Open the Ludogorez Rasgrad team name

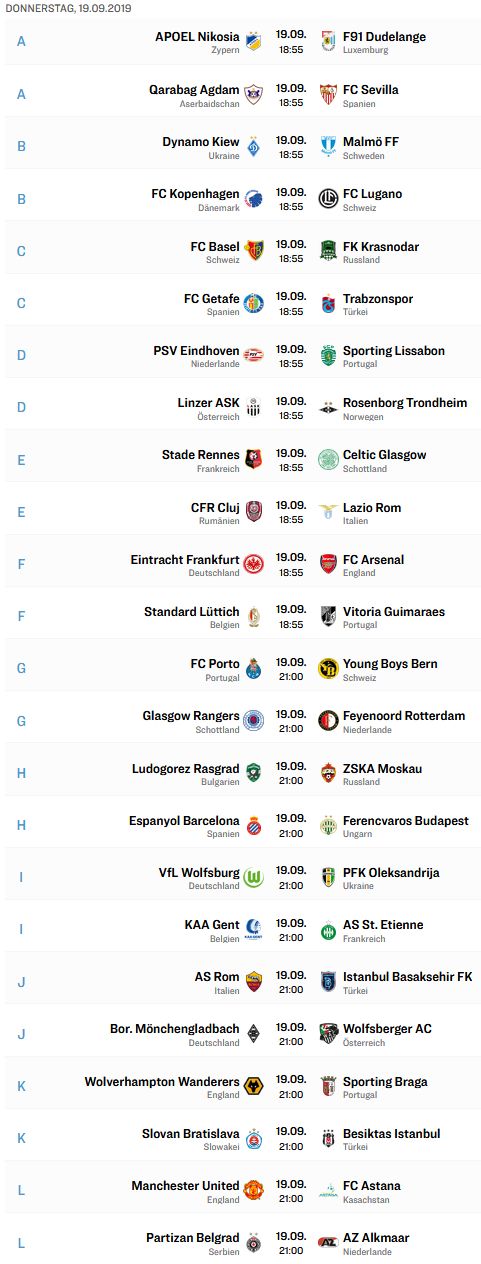[x=186, y=769]
